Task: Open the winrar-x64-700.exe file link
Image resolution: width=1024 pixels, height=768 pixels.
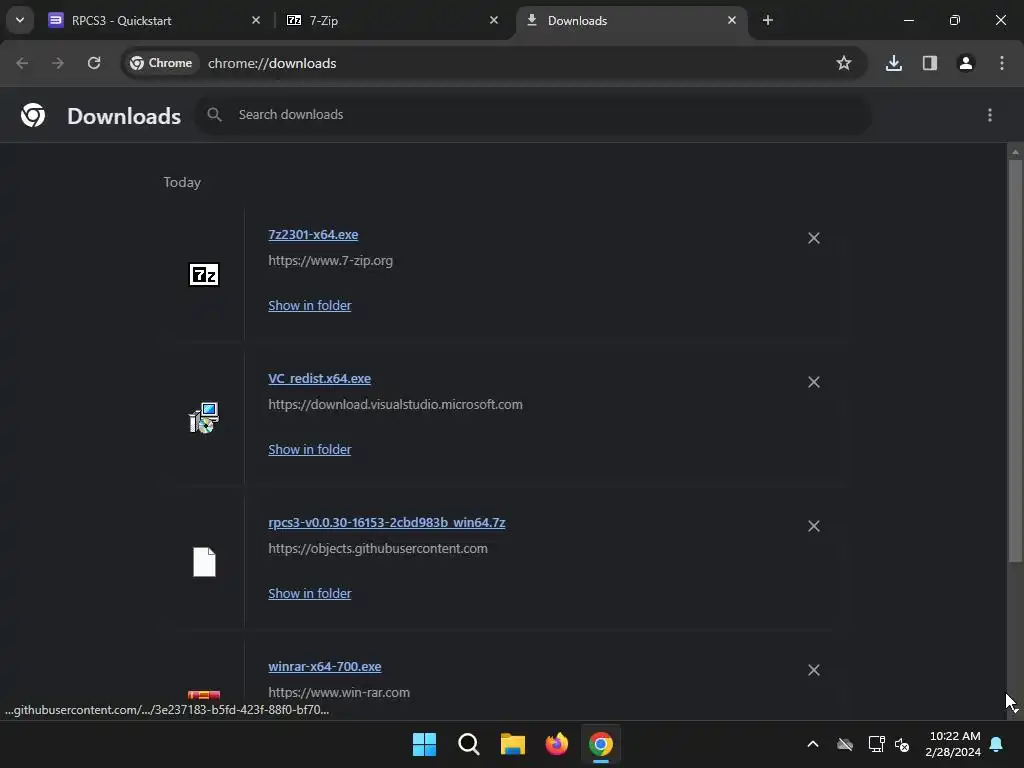Action: [325, 667]
